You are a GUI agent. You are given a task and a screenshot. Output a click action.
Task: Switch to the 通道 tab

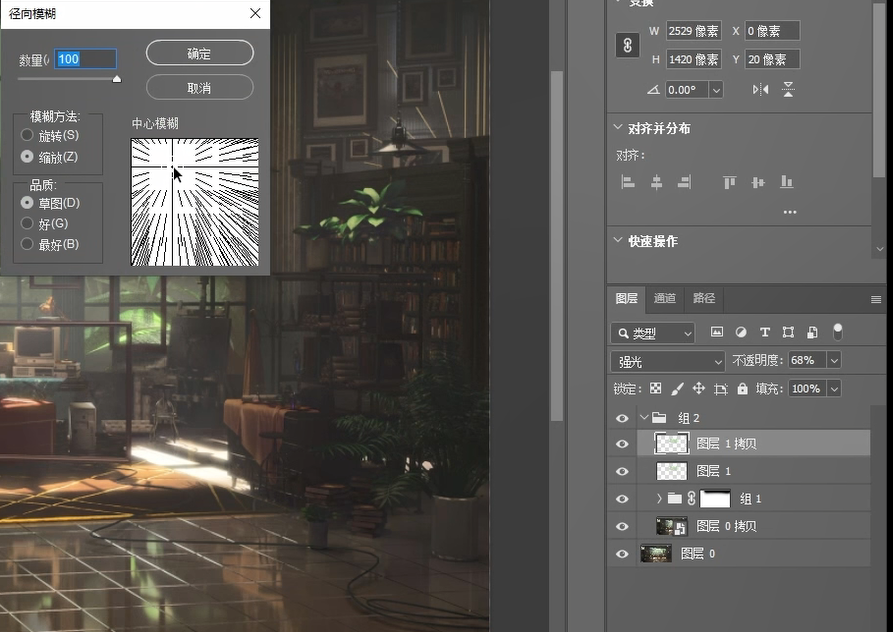point(665,298)
